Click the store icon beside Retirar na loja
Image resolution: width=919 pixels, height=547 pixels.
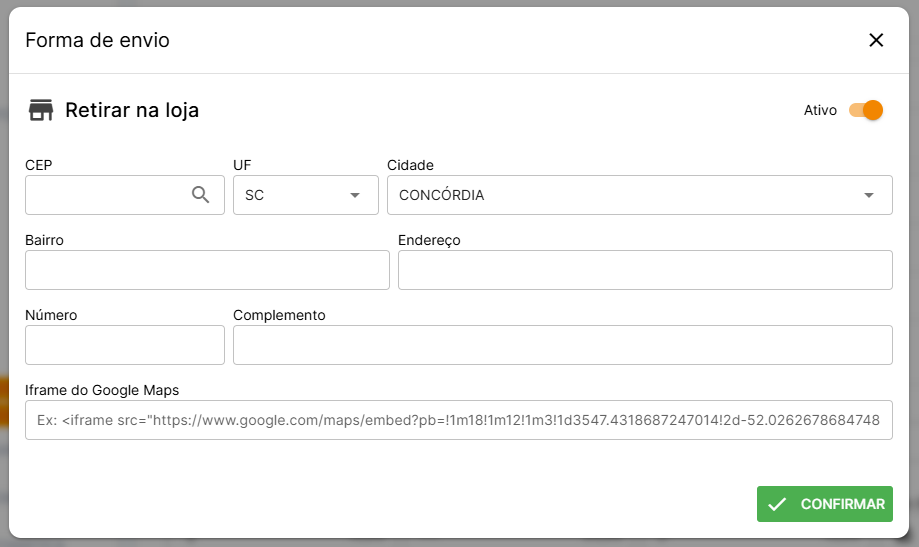[x=41, y=110]
